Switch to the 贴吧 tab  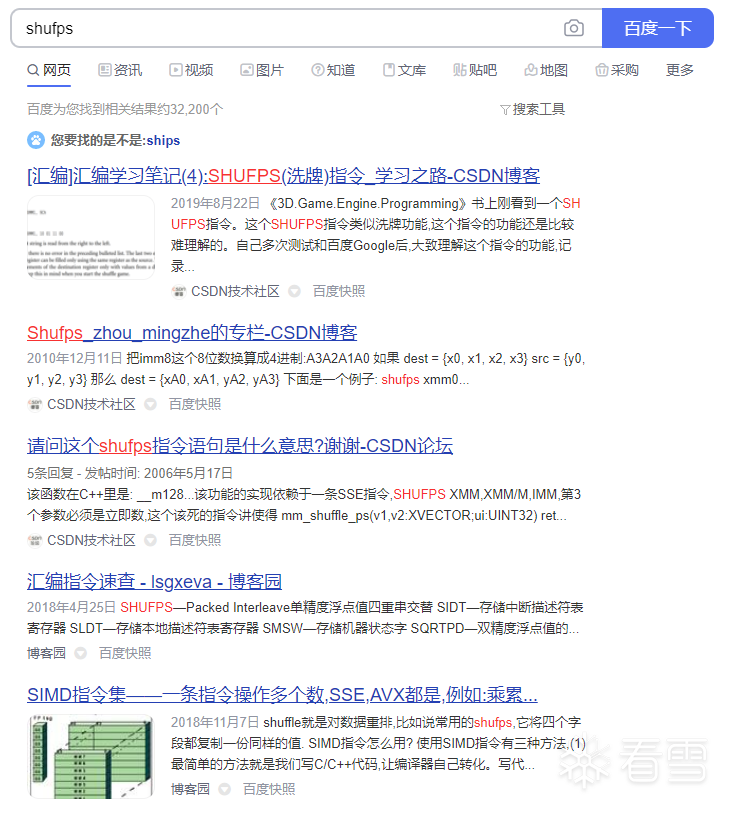474,70
